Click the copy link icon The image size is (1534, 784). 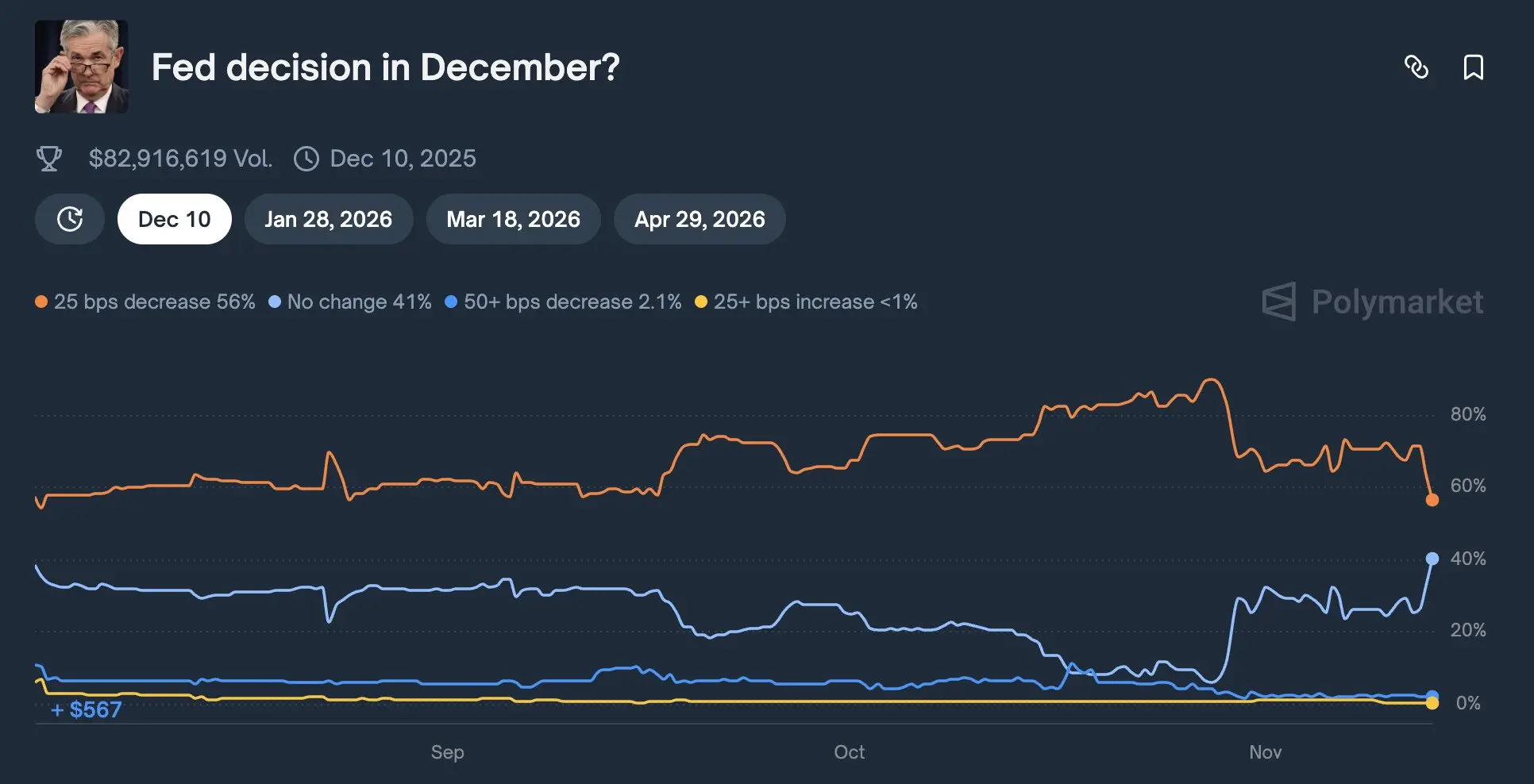tap(1416, 67)
